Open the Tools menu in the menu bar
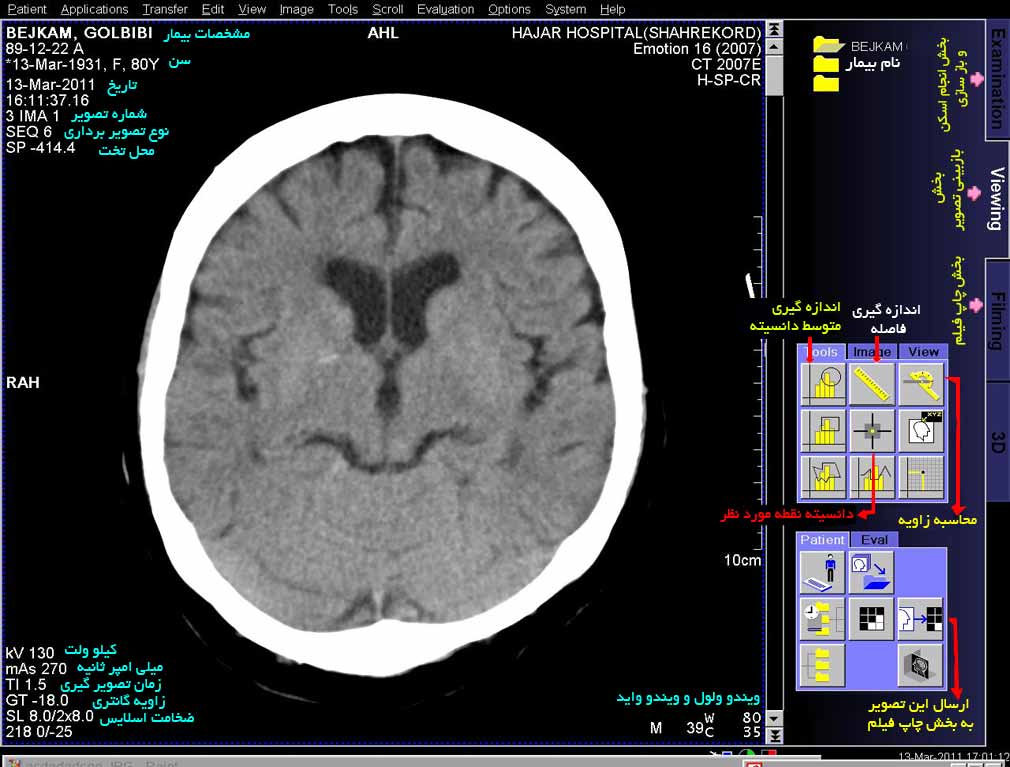The width and height of the screenshot is (1010, 767). point(343,9)
